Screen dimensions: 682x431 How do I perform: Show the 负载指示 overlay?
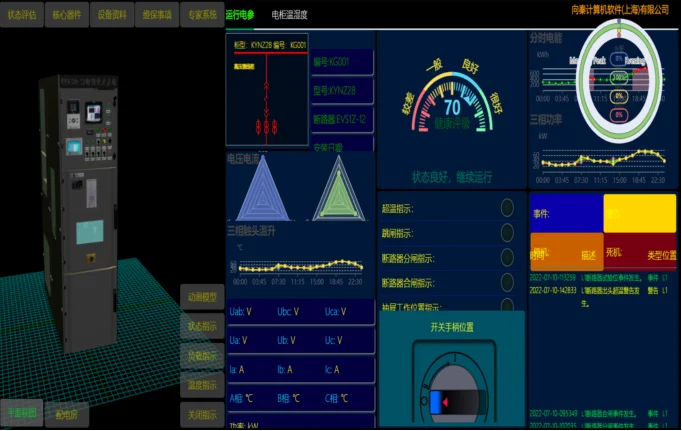[x=202, y=356]
